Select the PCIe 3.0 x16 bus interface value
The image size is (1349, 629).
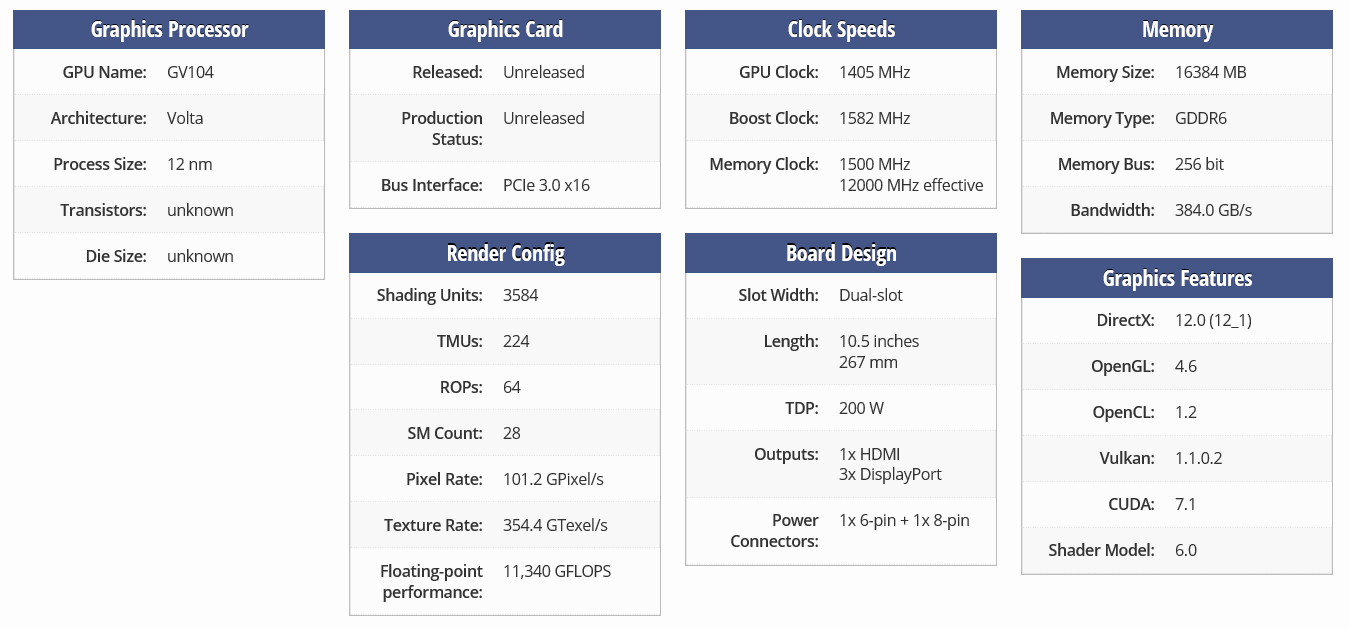tap(546, 185)
